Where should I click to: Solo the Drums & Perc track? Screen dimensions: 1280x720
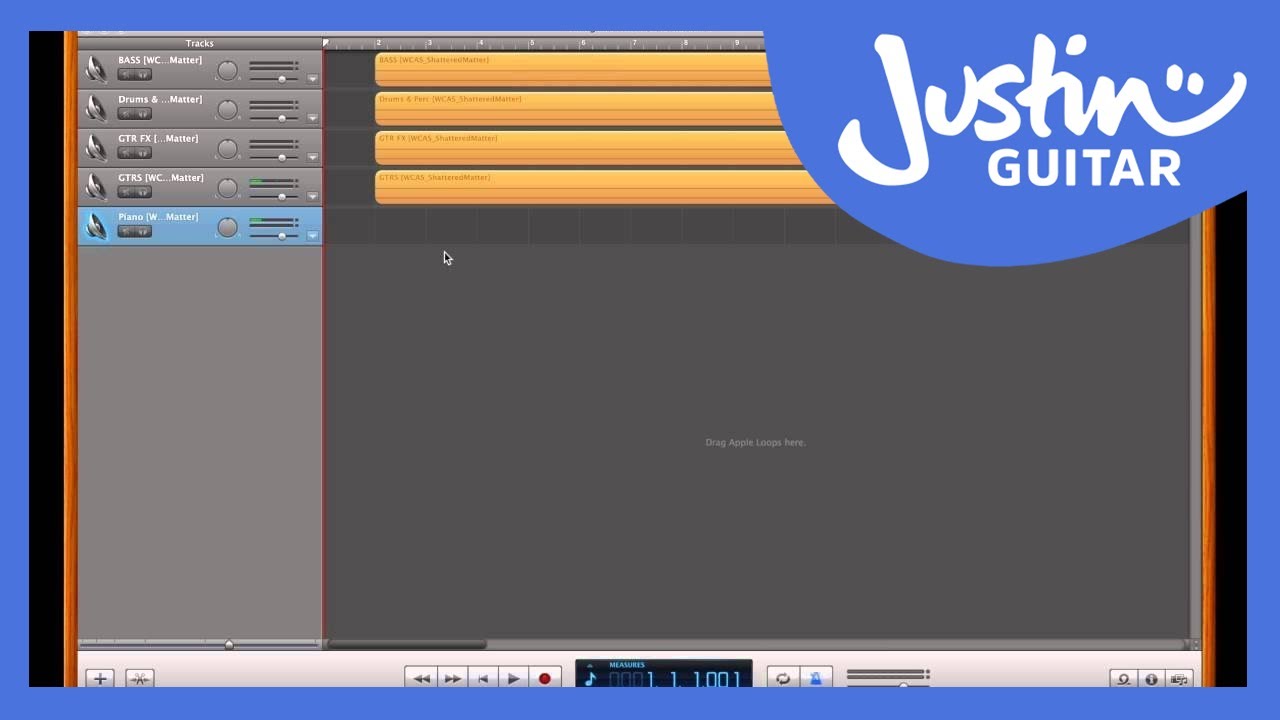tap(144, 114)
